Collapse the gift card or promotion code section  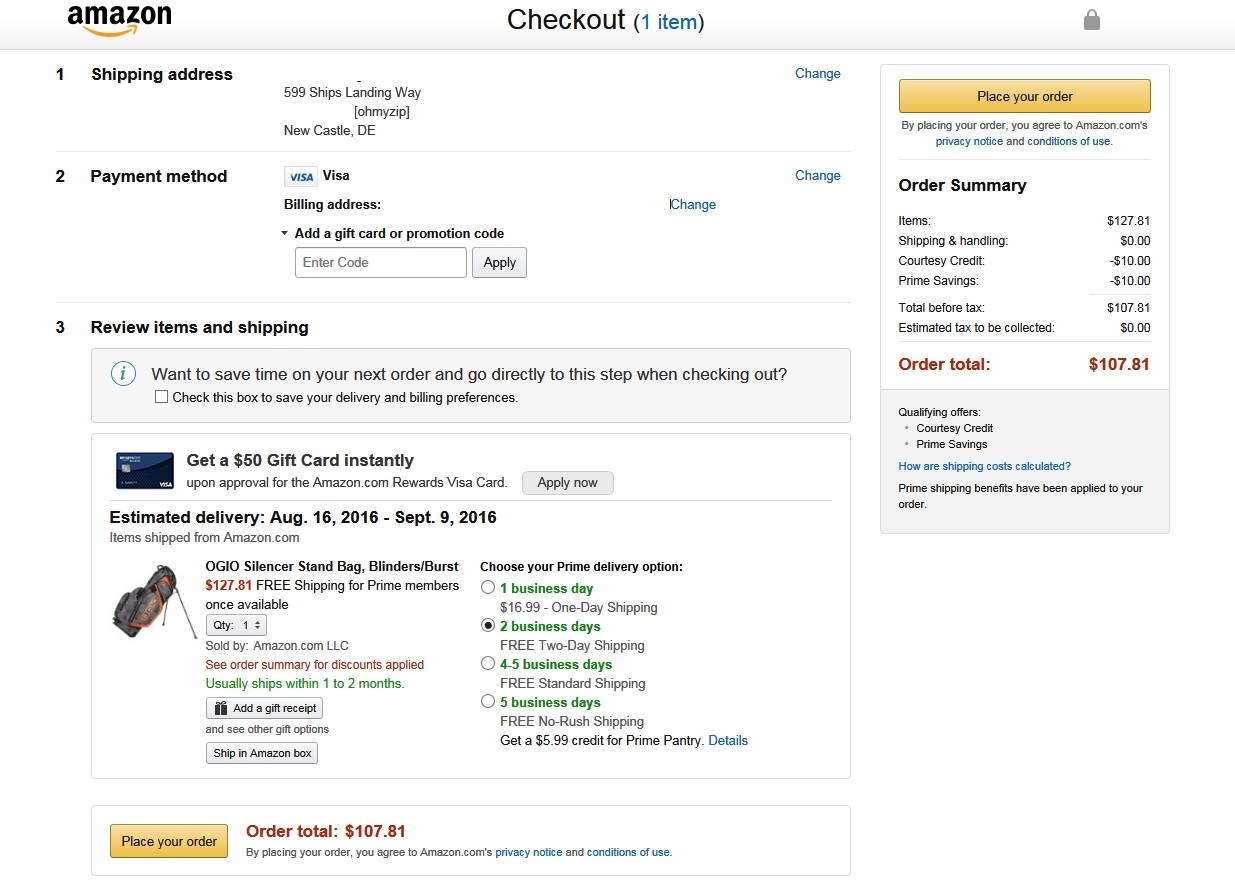click(286, 234)
